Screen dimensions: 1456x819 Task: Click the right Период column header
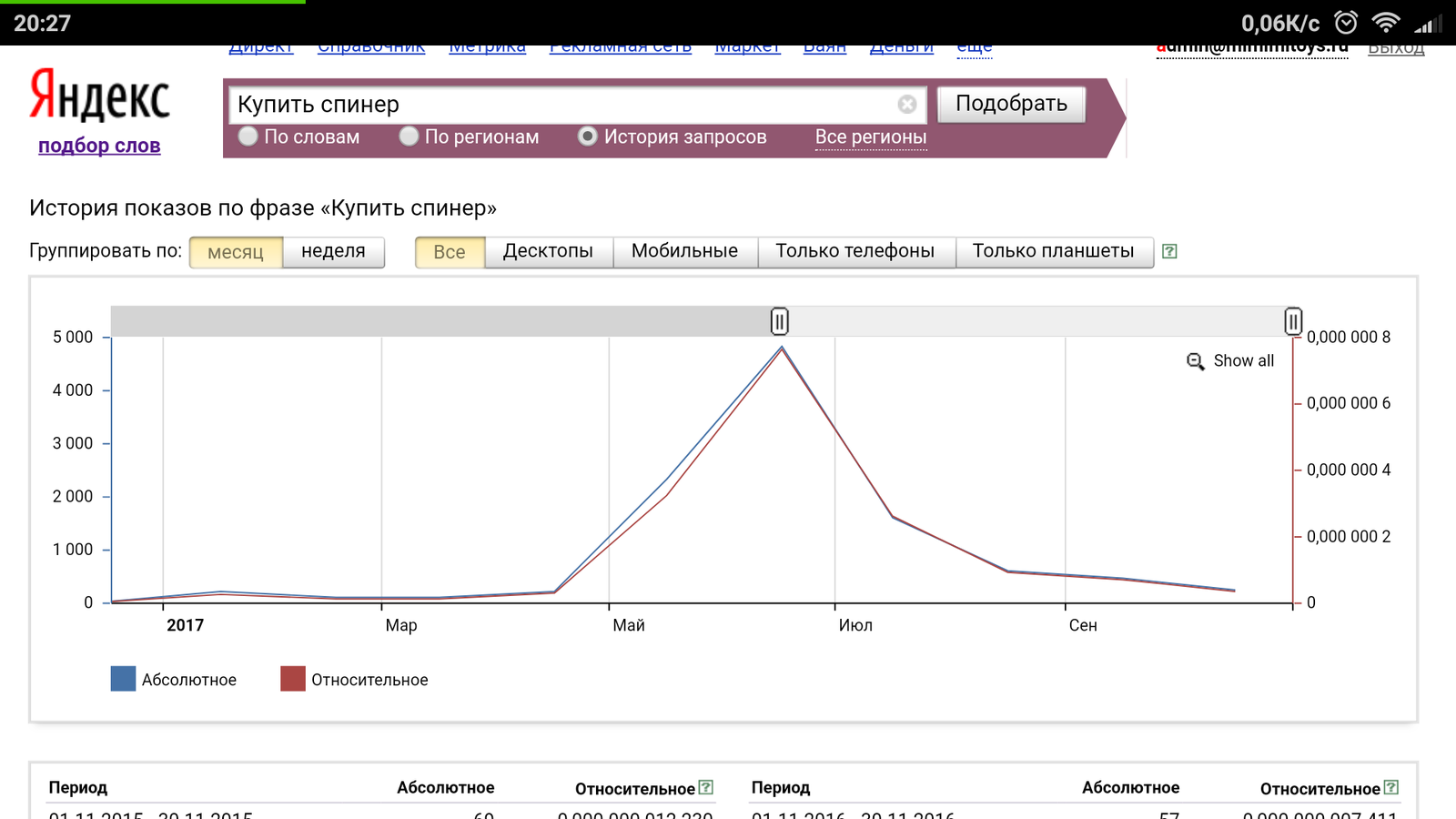(x=781, y=788)
